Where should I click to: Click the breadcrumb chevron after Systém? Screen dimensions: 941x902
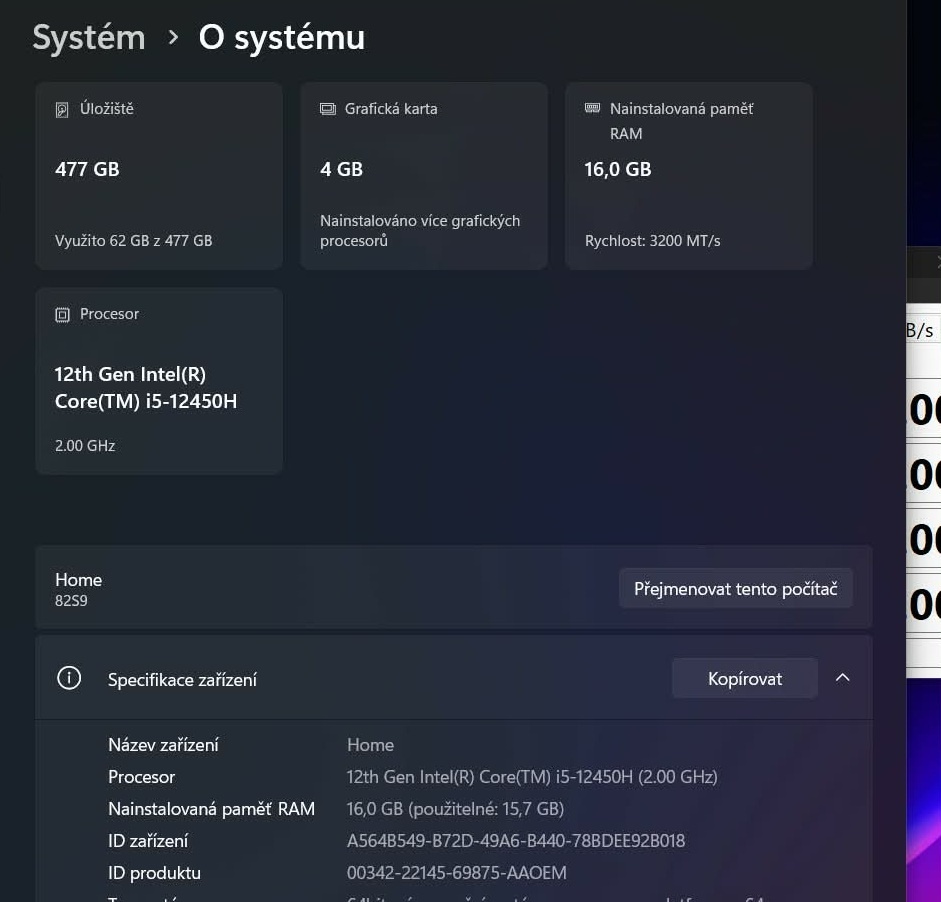pyautogui.click(x=173, y=38)
